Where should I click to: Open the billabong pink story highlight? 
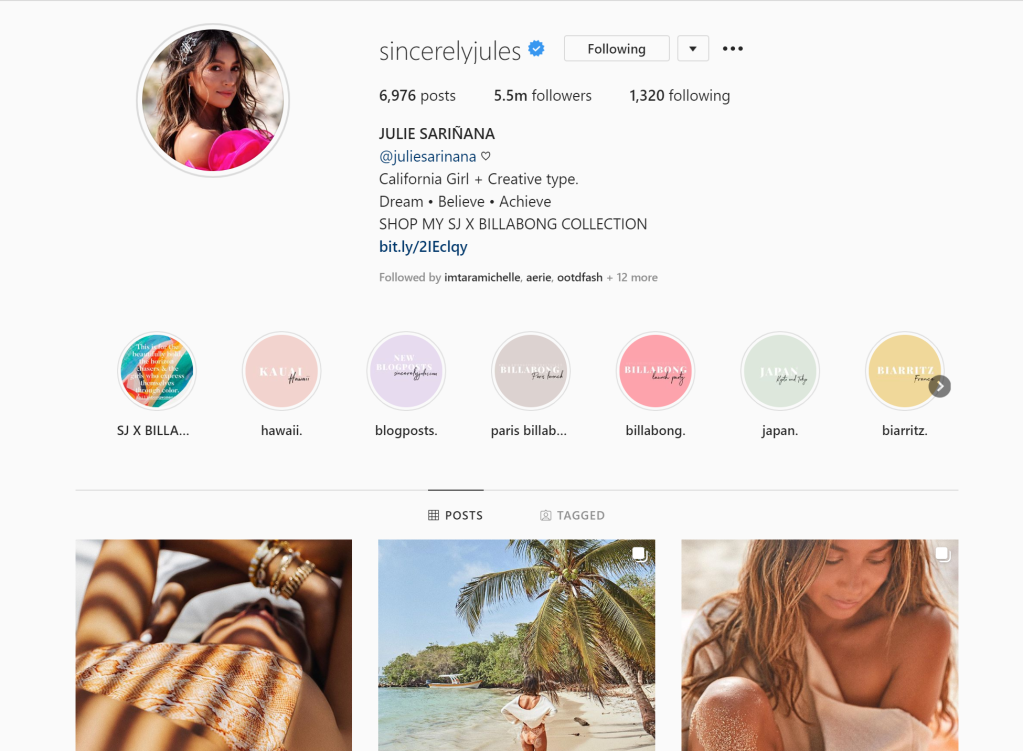(655, 371)
